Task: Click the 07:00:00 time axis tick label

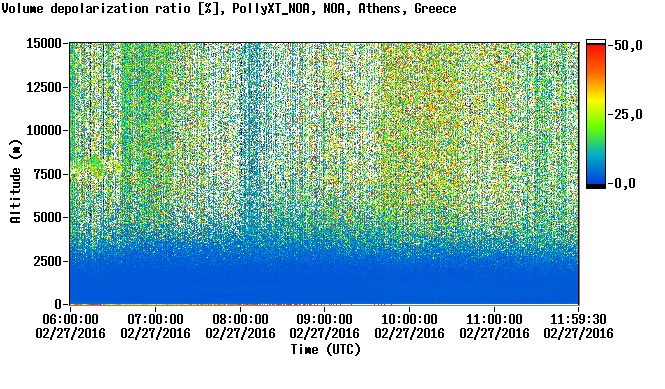Action: (155, 319)
